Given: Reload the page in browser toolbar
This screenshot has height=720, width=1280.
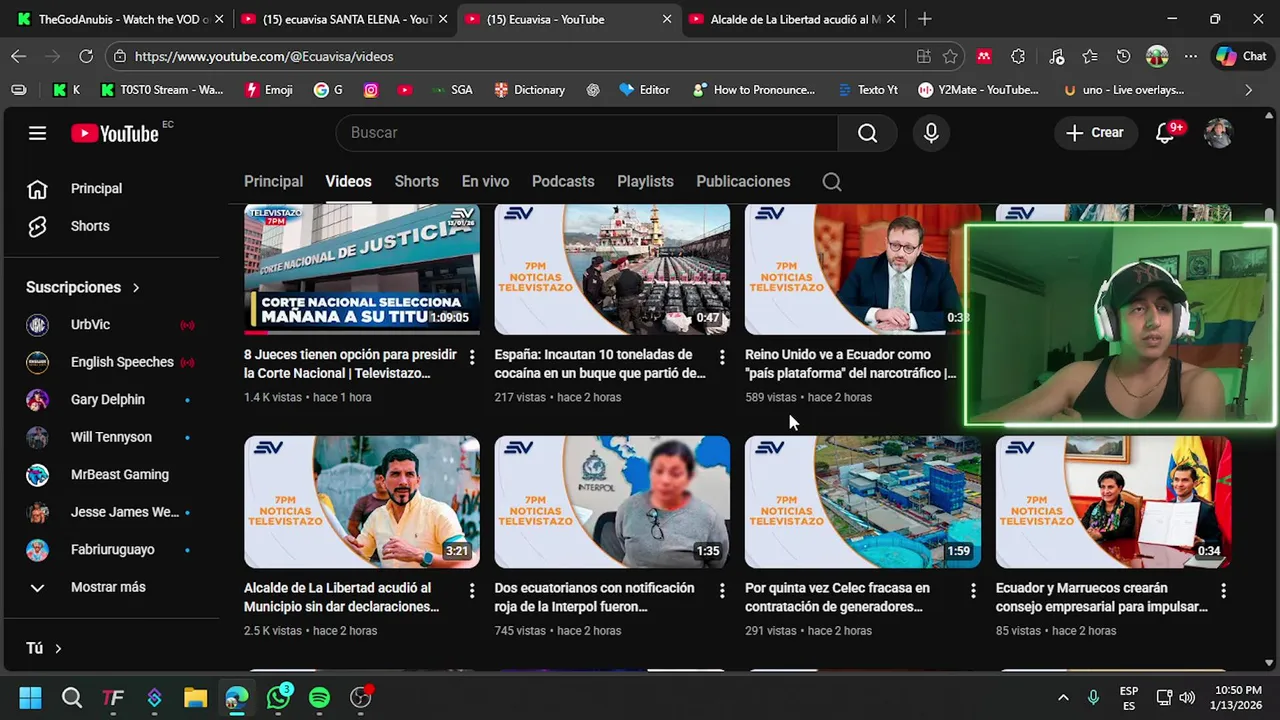Looking at the screenshot, I should click(86, 57).
